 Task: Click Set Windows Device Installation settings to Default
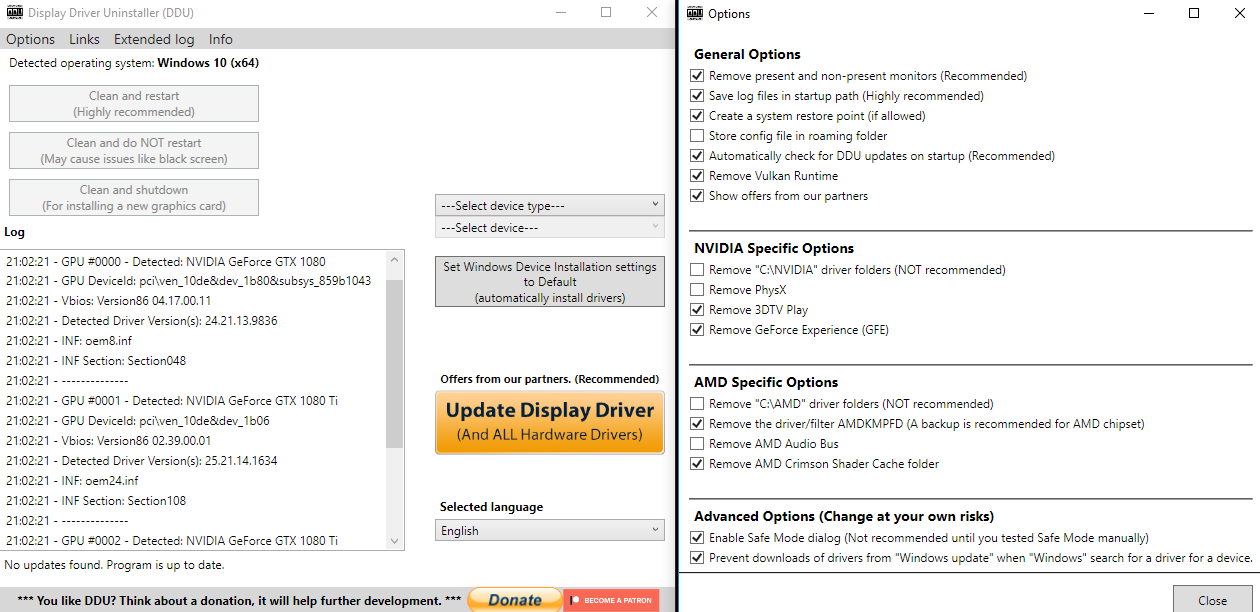[x=550, y=282]
